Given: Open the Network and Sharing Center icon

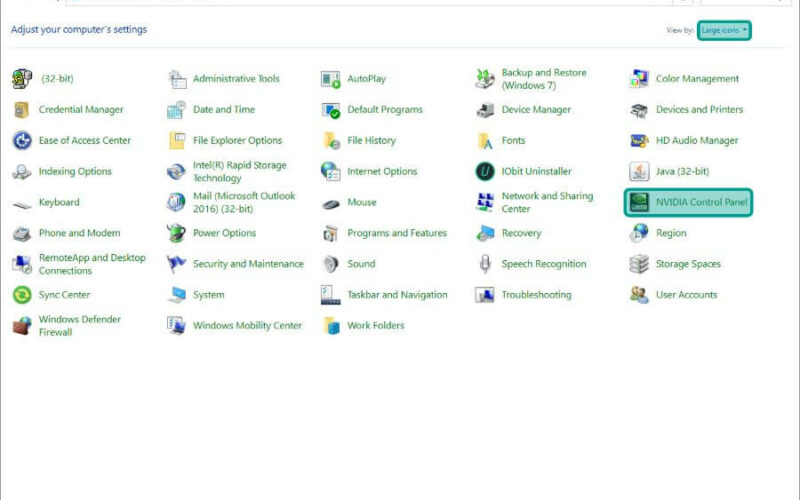Looking at the screenshot, I should click(485, 202).
